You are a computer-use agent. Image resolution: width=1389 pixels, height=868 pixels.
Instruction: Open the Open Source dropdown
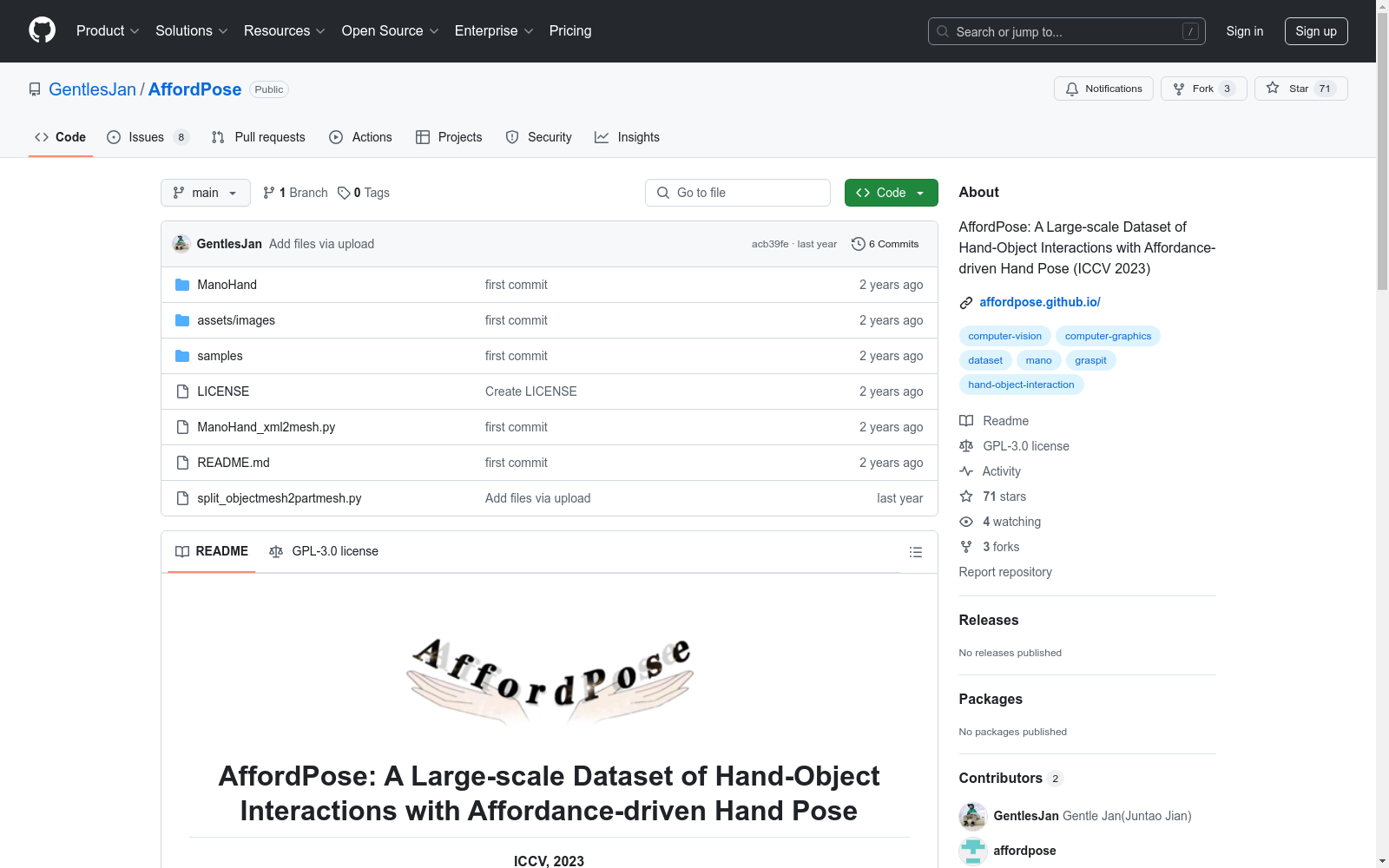click(x=391, y=31)
